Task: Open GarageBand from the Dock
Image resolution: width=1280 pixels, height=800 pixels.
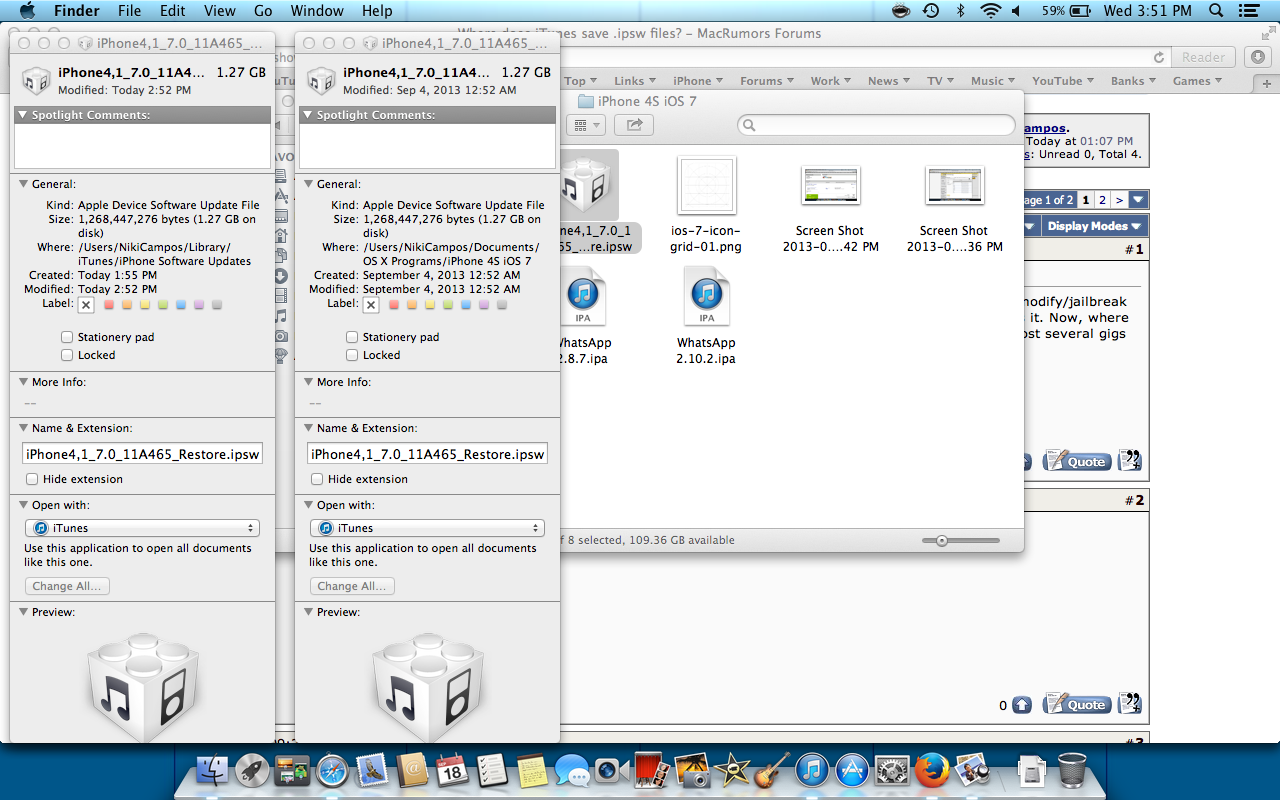Action: [772, 771]
